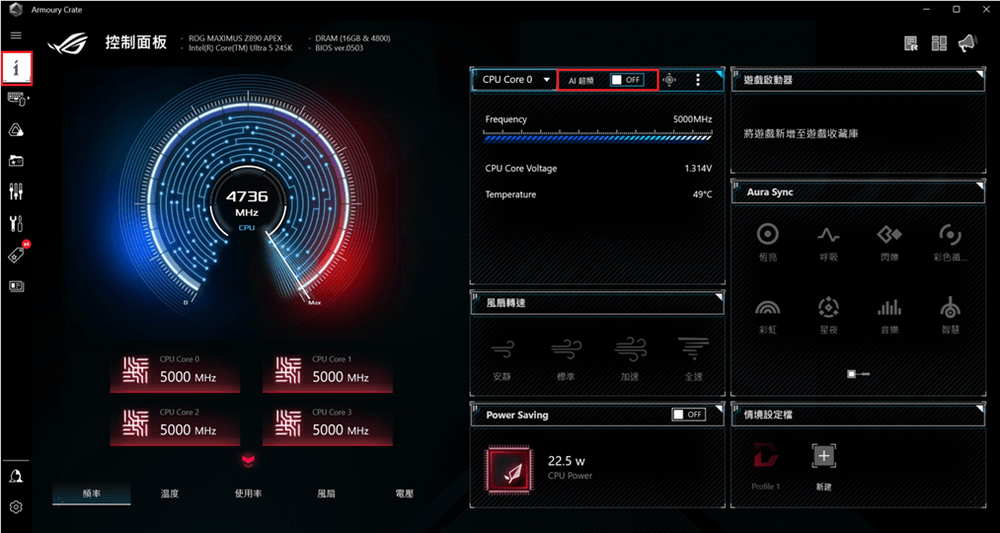Click the target crosshair icon beside AI overclock

pos(669,80)
